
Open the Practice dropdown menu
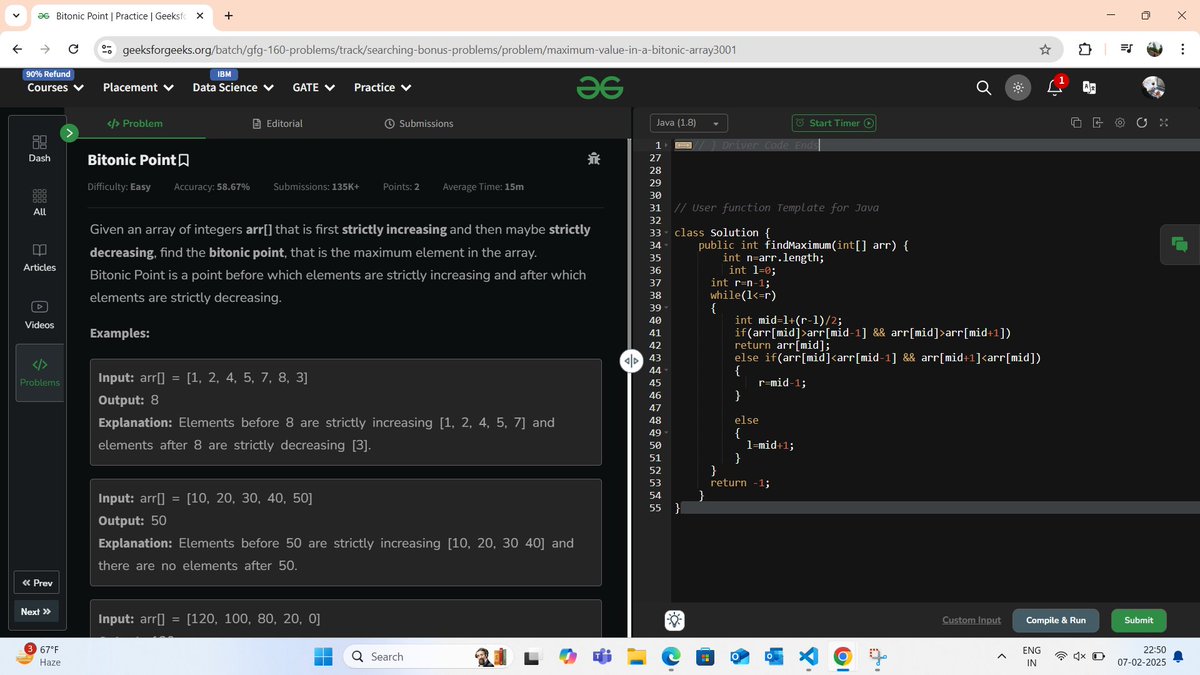[x=383, y=87]
